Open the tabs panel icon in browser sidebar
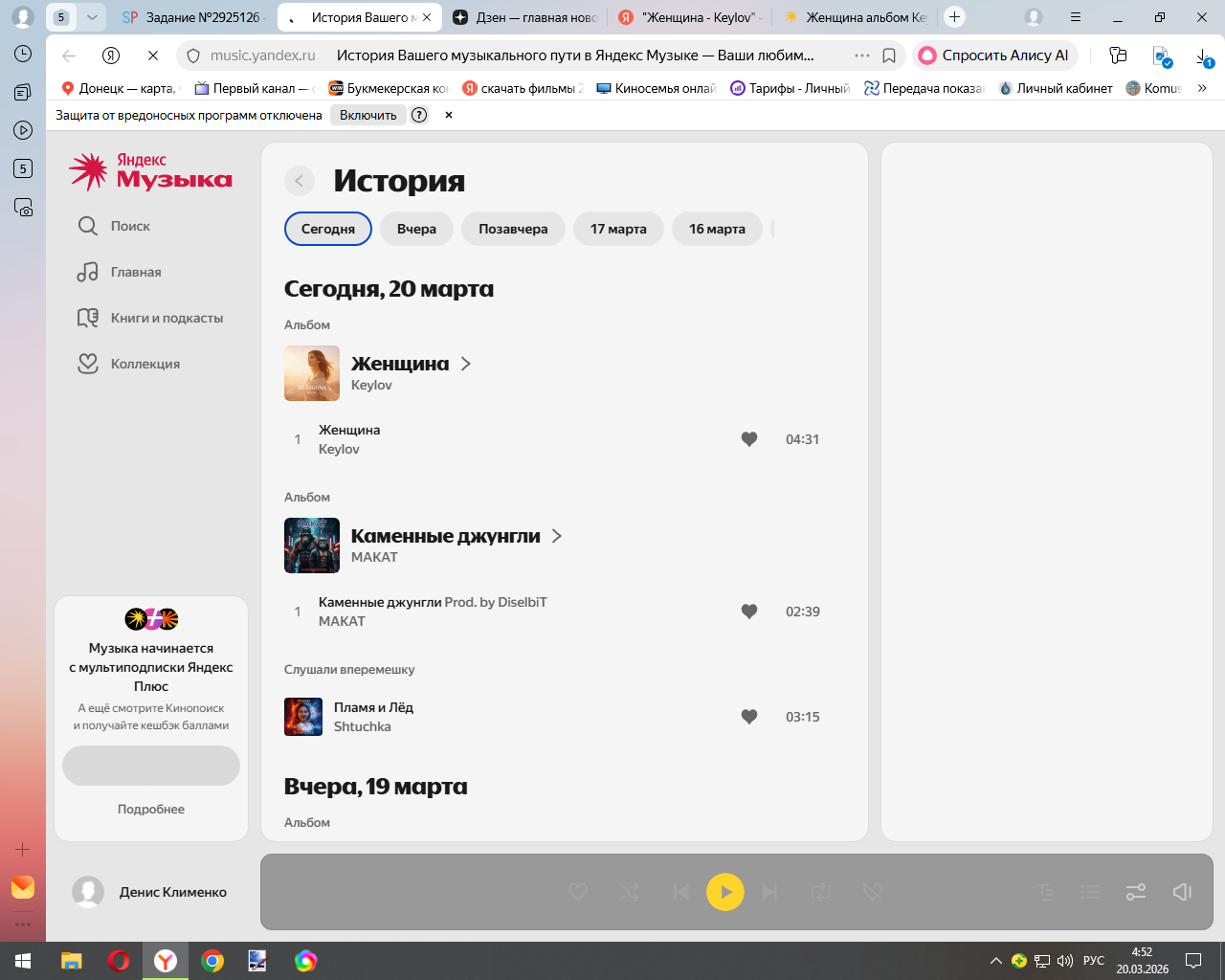 (23, 92)
